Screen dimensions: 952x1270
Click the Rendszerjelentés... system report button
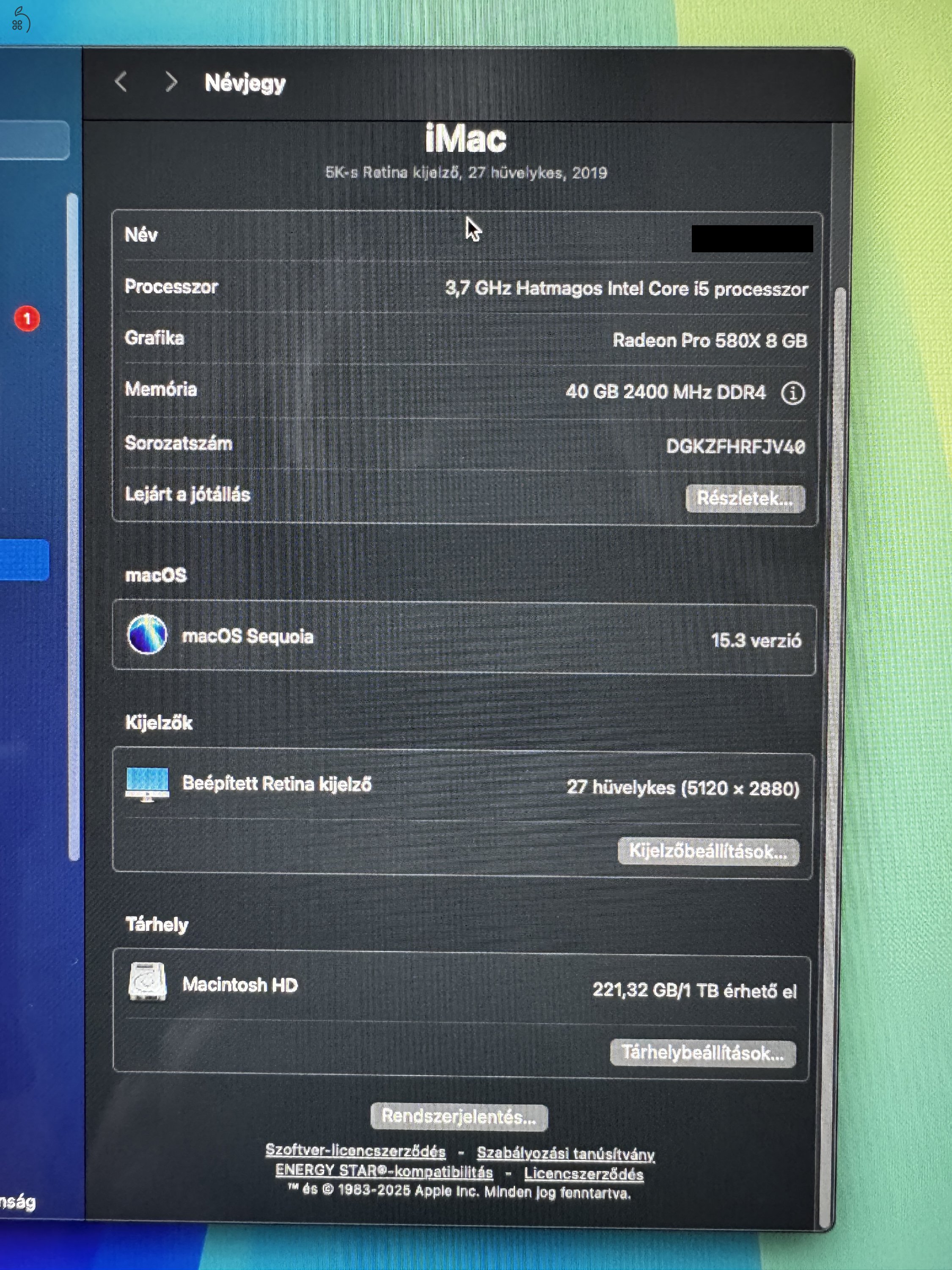pos(459,1117)
